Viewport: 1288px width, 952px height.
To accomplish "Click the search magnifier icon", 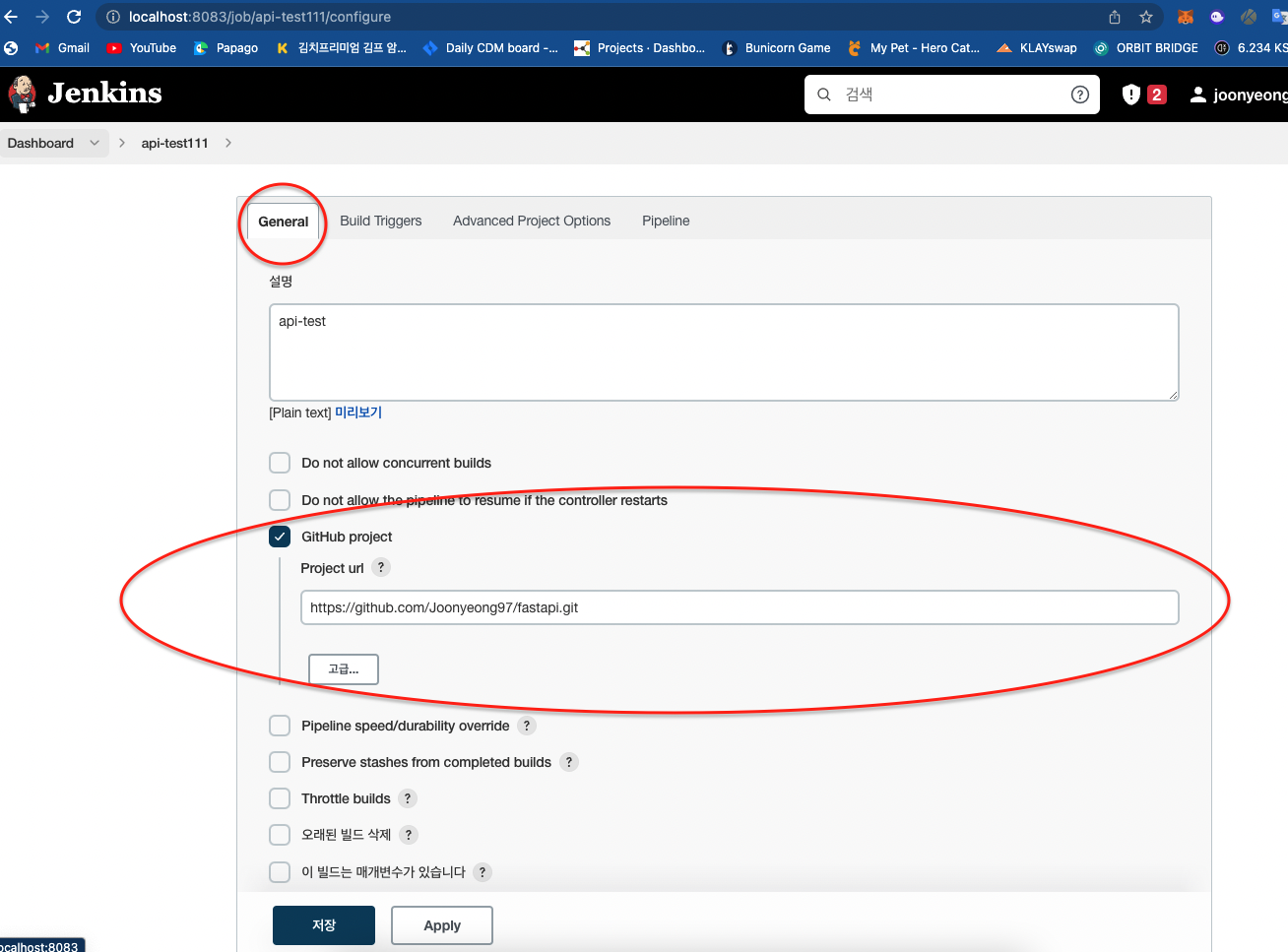I will (x=824, y=95).
